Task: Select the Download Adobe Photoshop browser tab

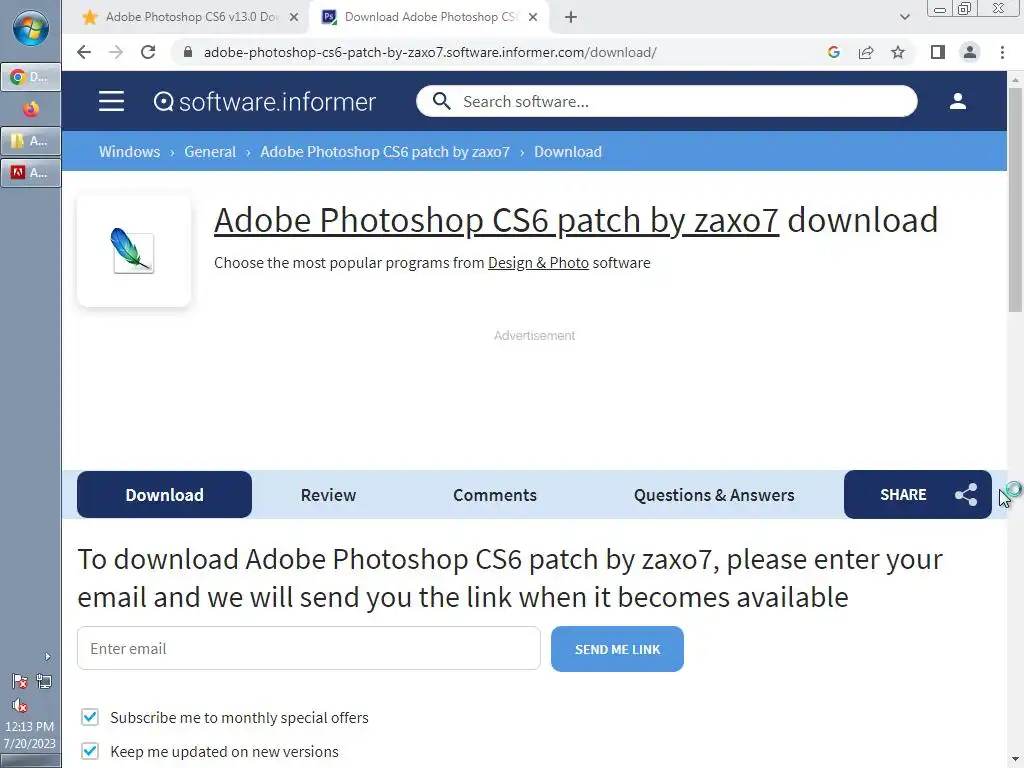Action: (429, 17)
